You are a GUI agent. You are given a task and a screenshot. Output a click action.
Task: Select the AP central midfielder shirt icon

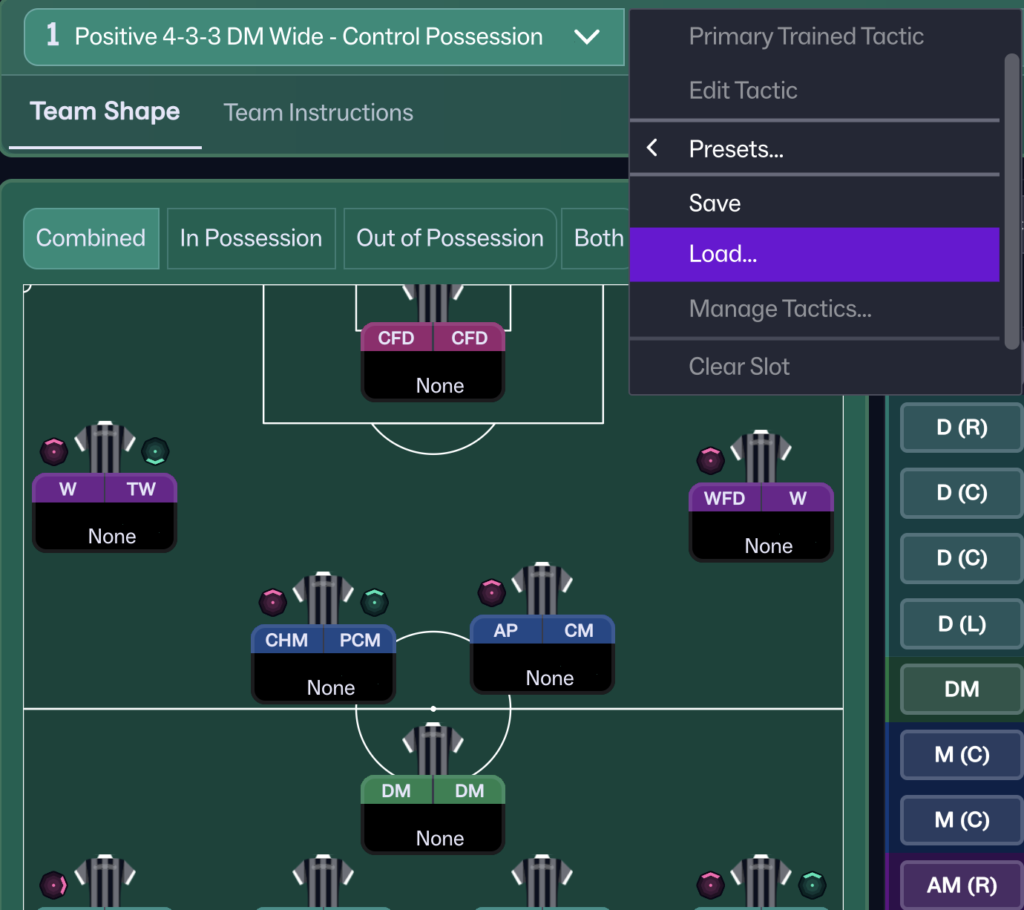[x=542, y=591]
